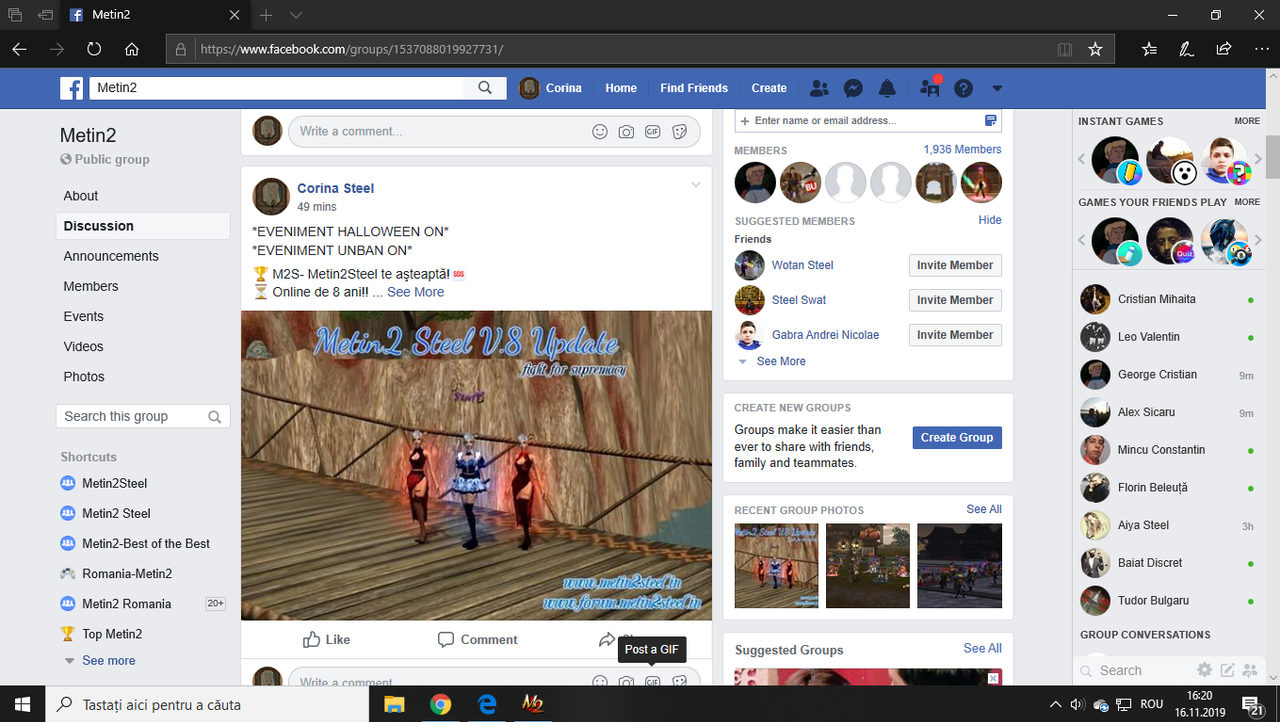1280x722 pixels.
Task: Open post options arrow on Corina Steel post
Action: [x=696, y=185]
